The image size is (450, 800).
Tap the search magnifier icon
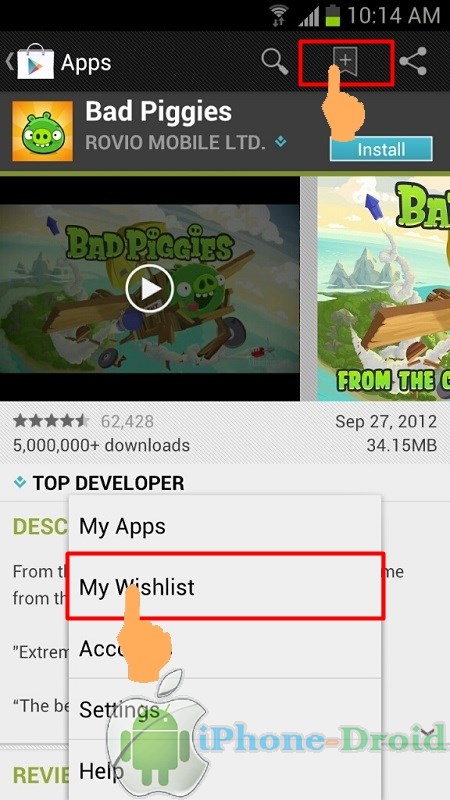[x=275, y=62]
